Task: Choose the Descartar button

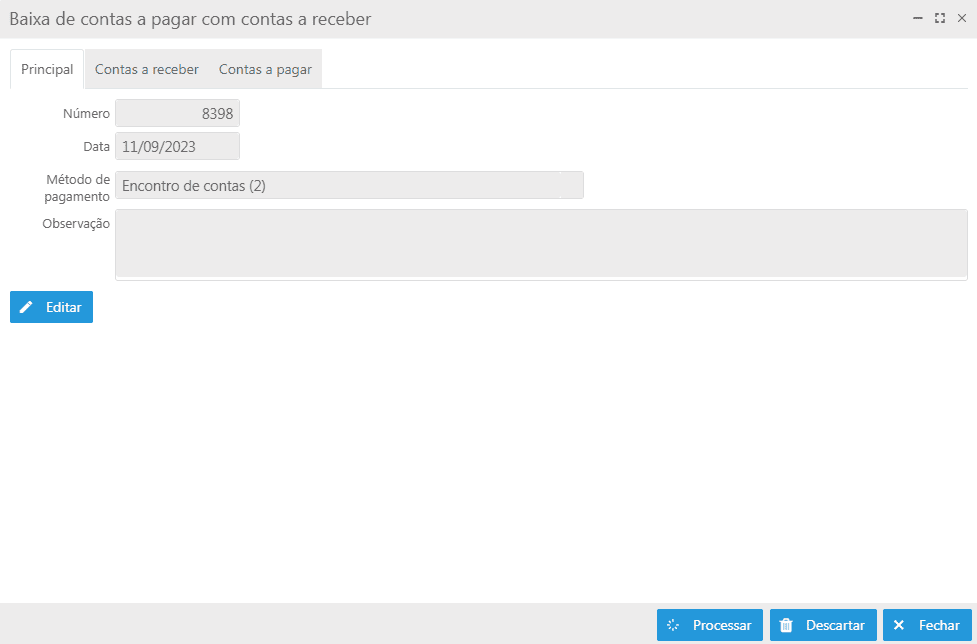Action: pos(823,625)
